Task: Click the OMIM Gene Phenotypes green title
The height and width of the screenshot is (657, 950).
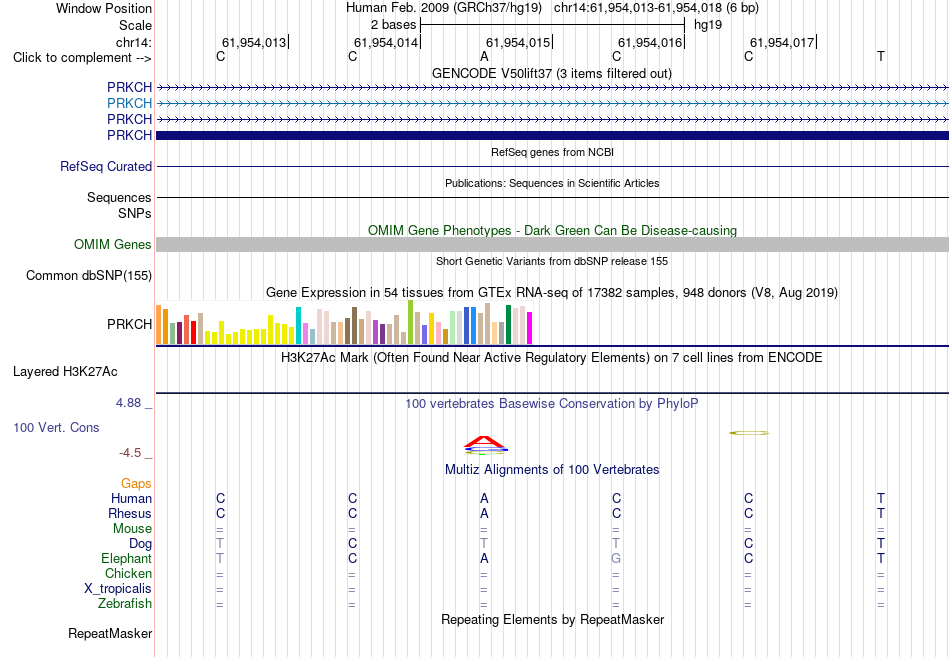Action: click(552, 230)
